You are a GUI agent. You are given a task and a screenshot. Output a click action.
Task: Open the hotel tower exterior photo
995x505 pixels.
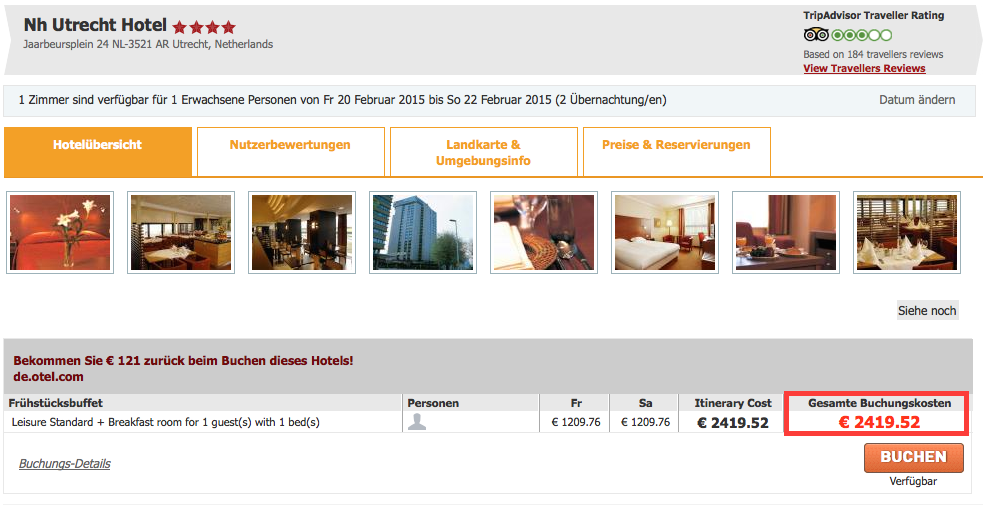(x=423, y=232)
